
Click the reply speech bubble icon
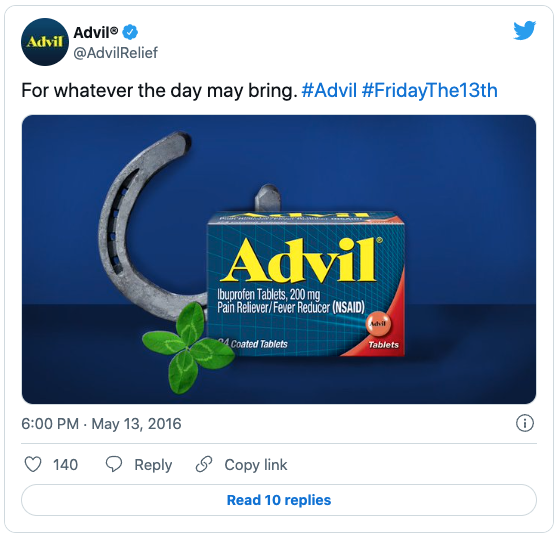pyautogui.click(x=114, y=464)
